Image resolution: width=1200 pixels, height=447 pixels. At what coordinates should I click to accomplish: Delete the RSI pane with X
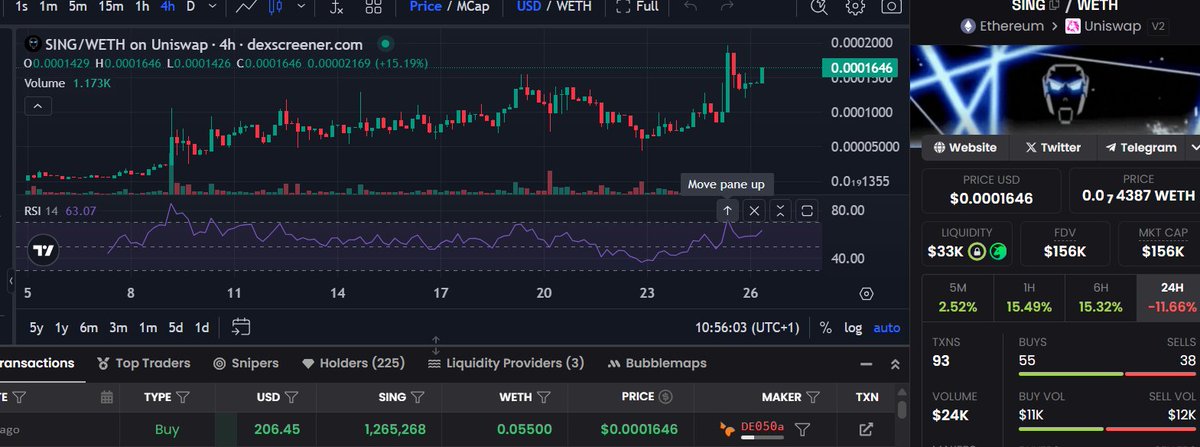tap(755, 210)
